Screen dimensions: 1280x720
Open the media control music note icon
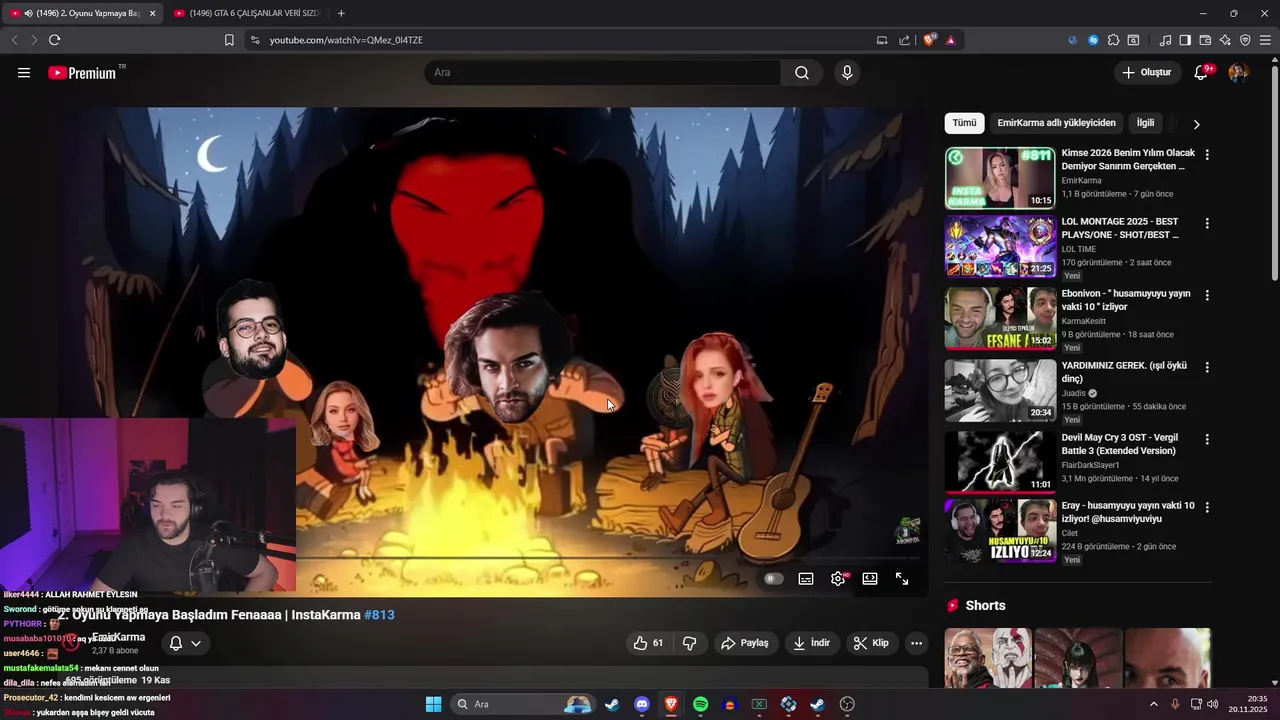(1165, 40)
